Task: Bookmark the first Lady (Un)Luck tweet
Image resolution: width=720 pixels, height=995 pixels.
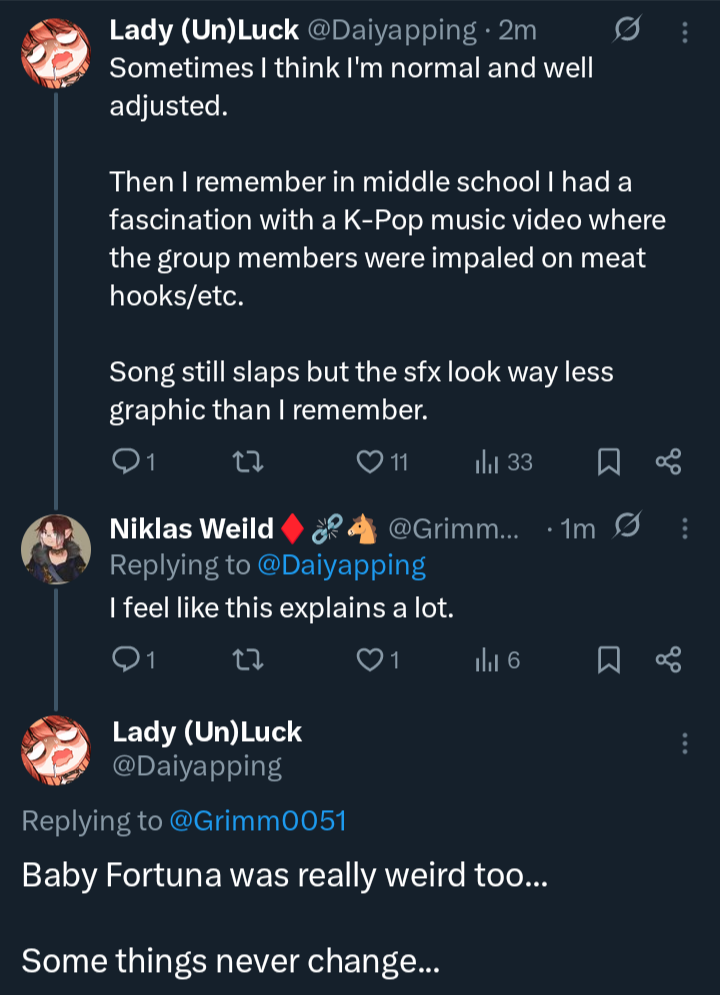Action: click(609, 461)
